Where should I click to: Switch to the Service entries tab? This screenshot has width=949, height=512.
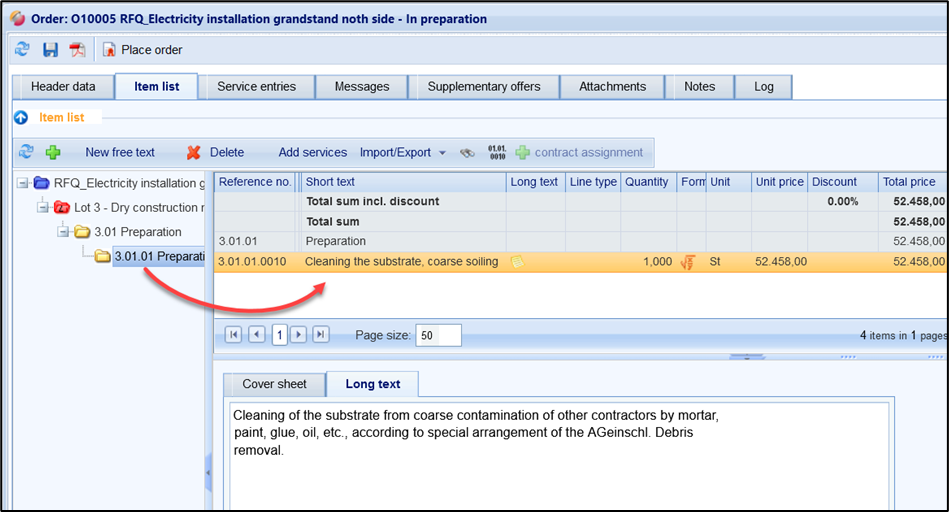coord(256,87)
